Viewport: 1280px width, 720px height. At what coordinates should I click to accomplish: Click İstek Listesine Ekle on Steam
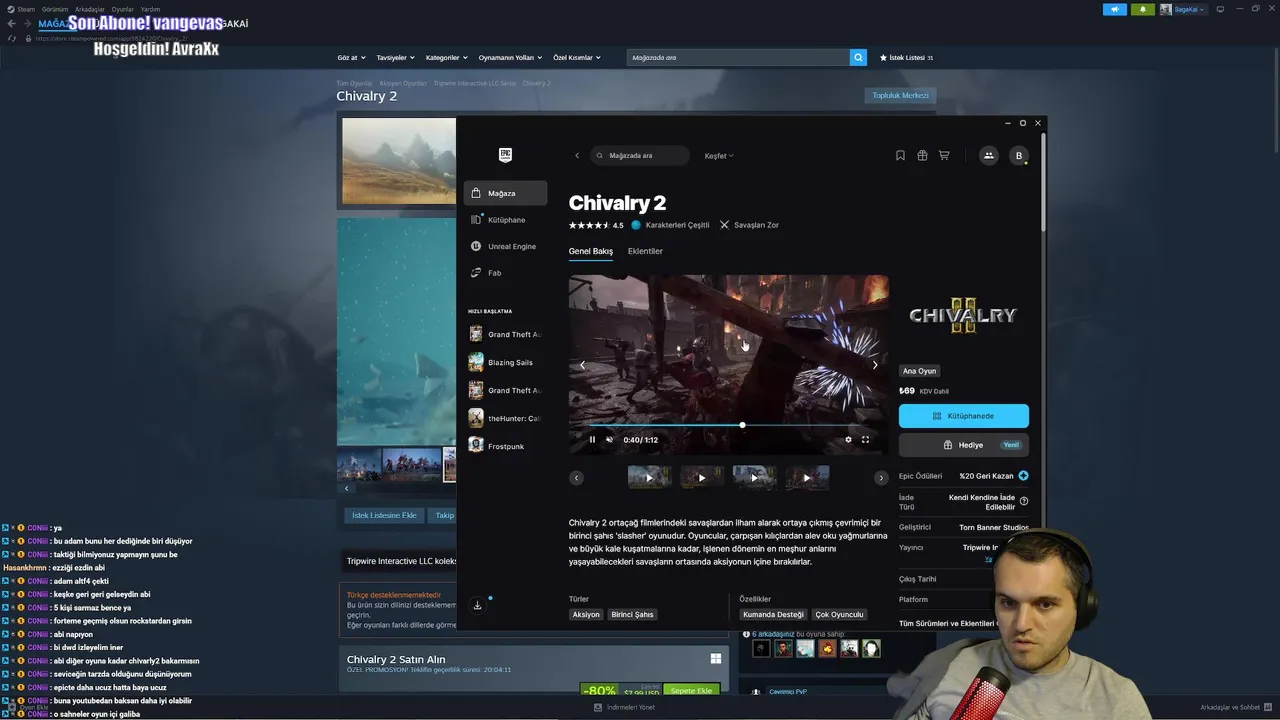384,515
